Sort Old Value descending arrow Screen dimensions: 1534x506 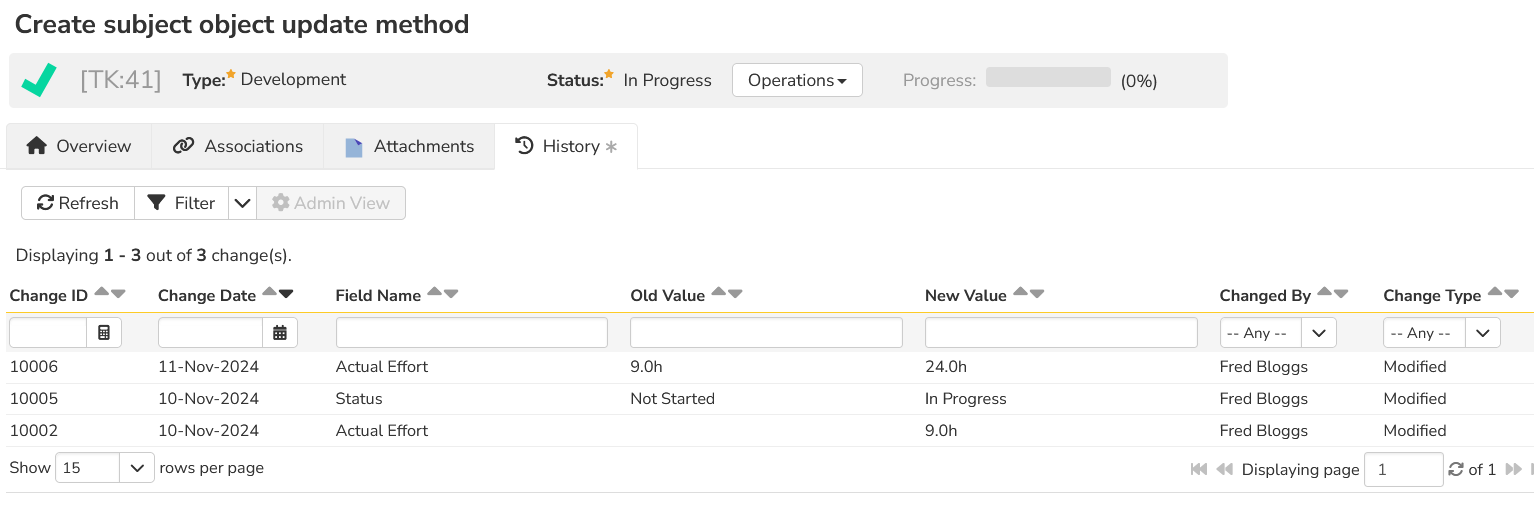[x=735, y=293]
